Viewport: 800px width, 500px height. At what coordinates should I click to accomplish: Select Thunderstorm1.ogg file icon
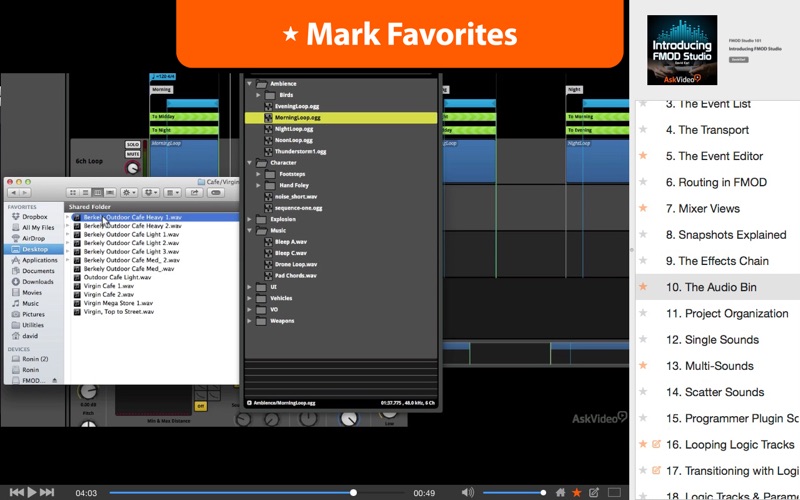pos(268,152)
